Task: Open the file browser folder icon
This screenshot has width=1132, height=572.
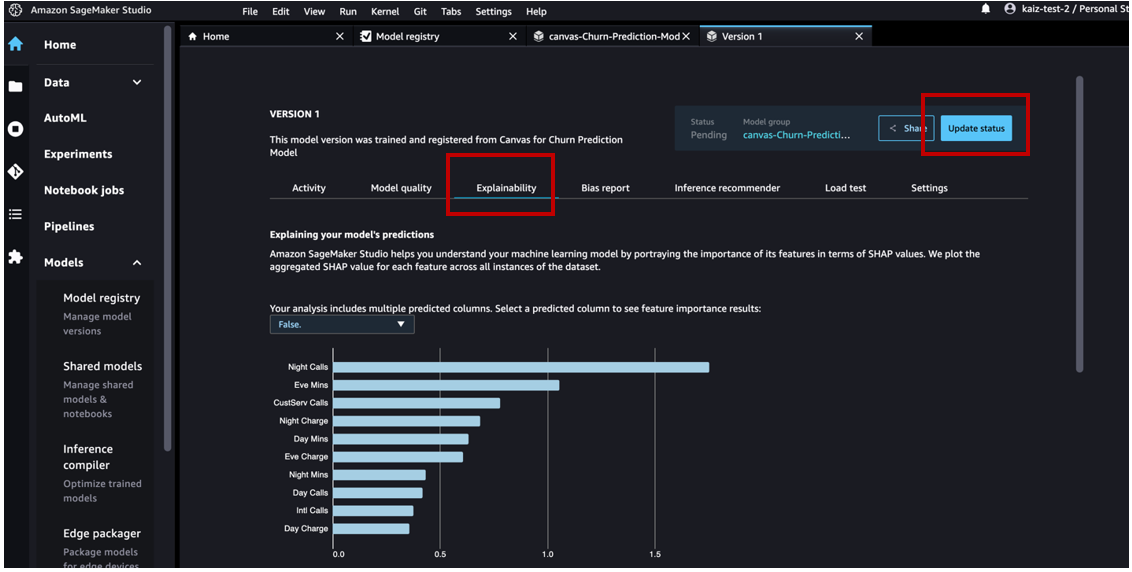Action: [15, 87]
